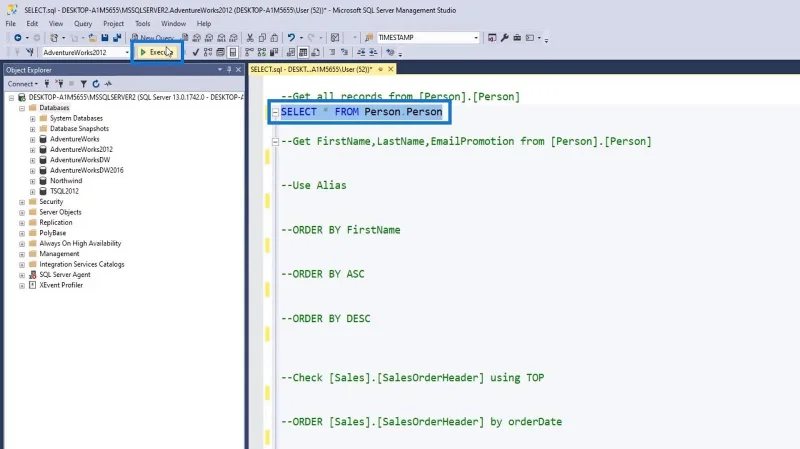Viewport: 800px width, 449px height.
Task: Open the AdventureWorks2012 database dropdown
Action: pos(127,52)
